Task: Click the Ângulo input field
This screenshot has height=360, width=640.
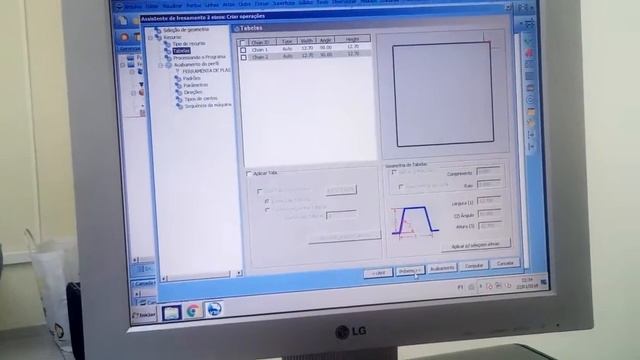Action: tap(490, 213)
